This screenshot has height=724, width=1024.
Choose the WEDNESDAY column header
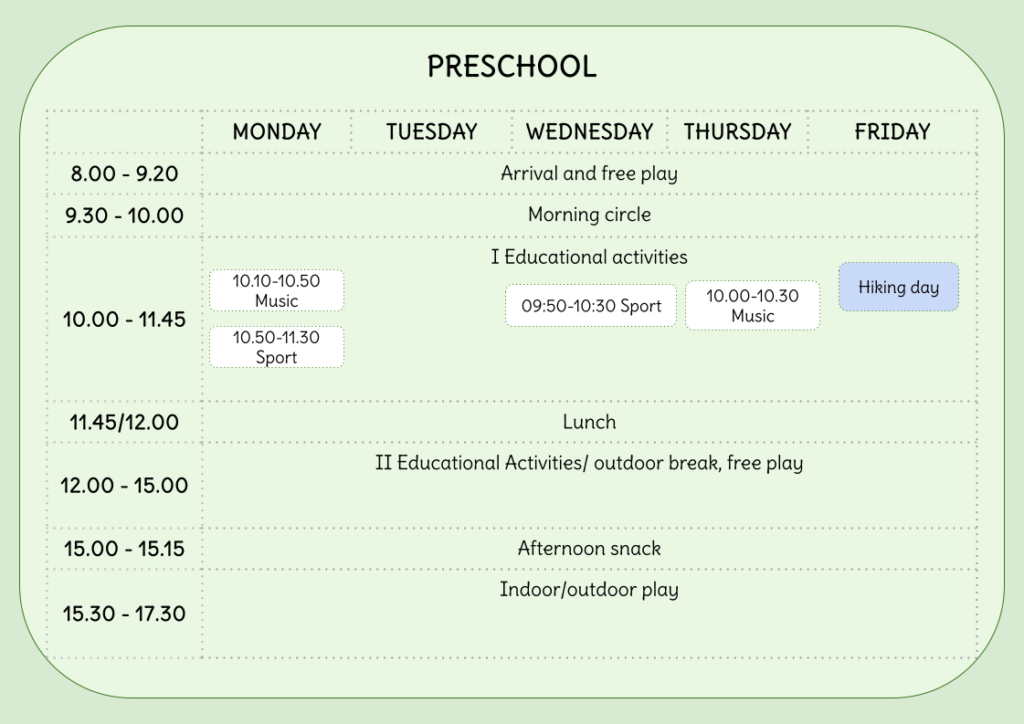(589, 132)
